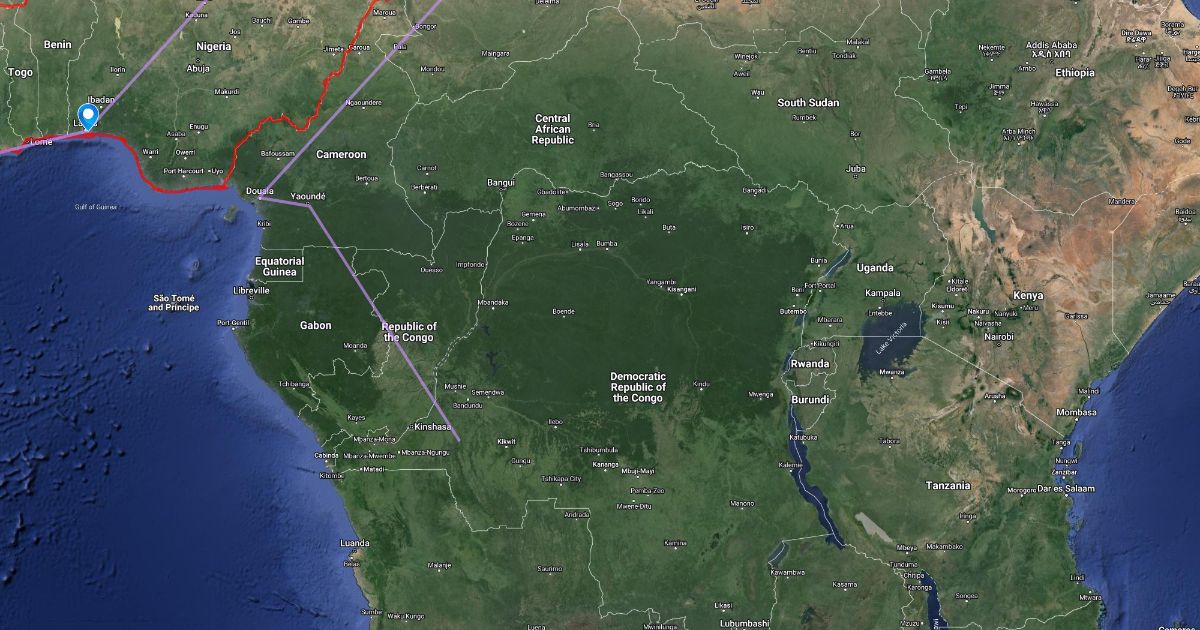Click the Kinshasa city label
The width and height of the screenshot is (1200, 630).
pyautogui.click(x=433, y=427)
